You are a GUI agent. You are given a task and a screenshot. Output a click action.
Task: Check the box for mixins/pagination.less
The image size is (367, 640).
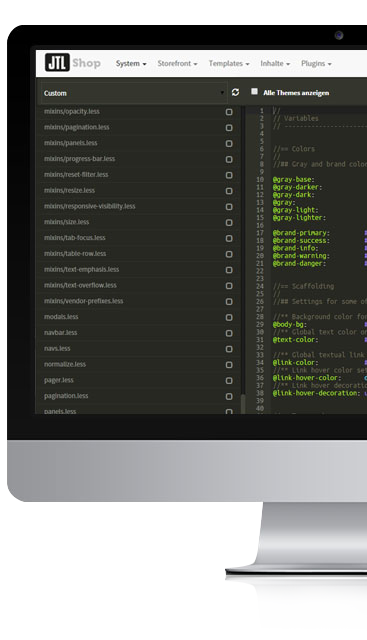(x=229, y=128)
